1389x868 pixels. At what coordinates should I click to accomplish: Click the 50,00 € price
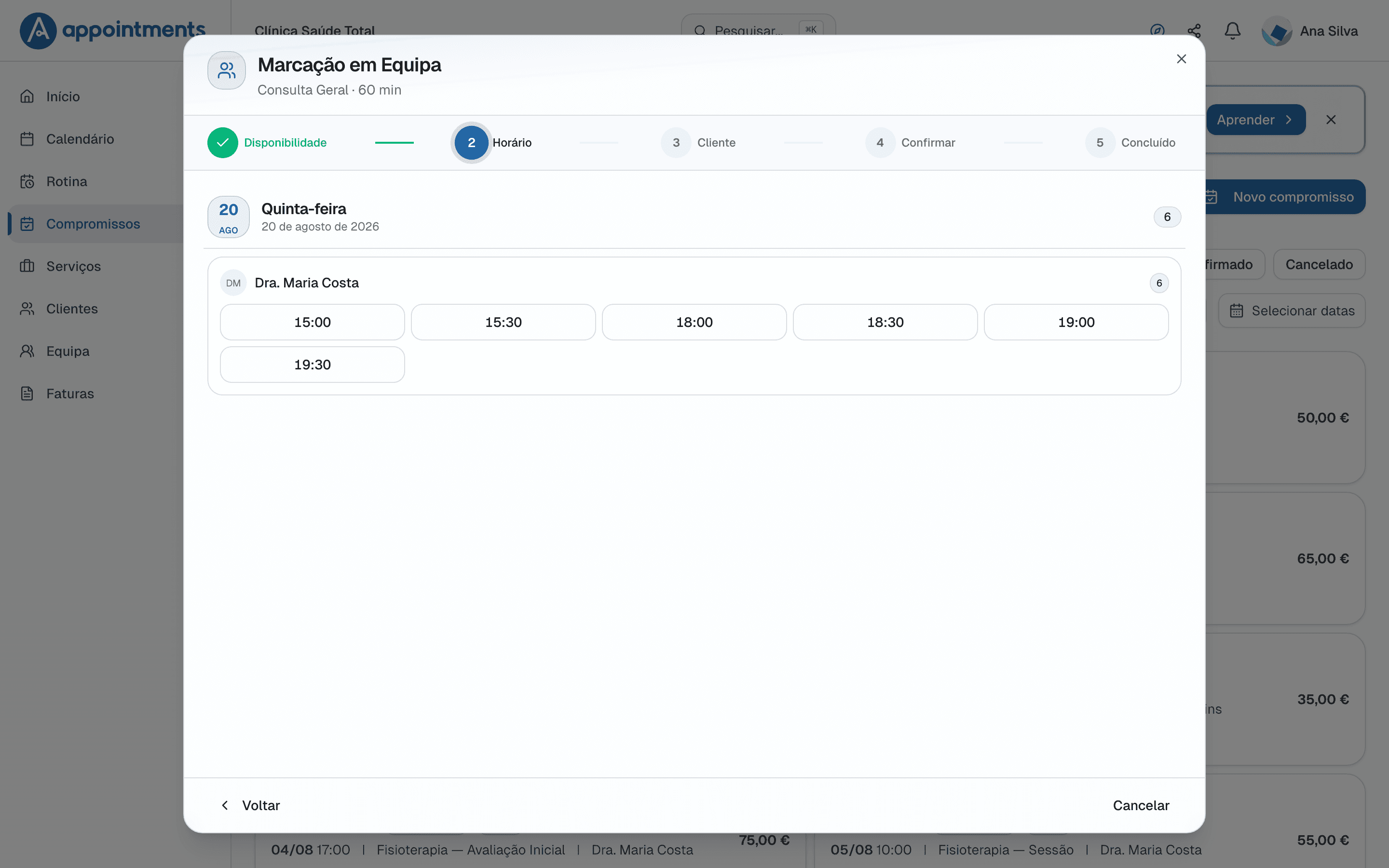click(1322, 418)
